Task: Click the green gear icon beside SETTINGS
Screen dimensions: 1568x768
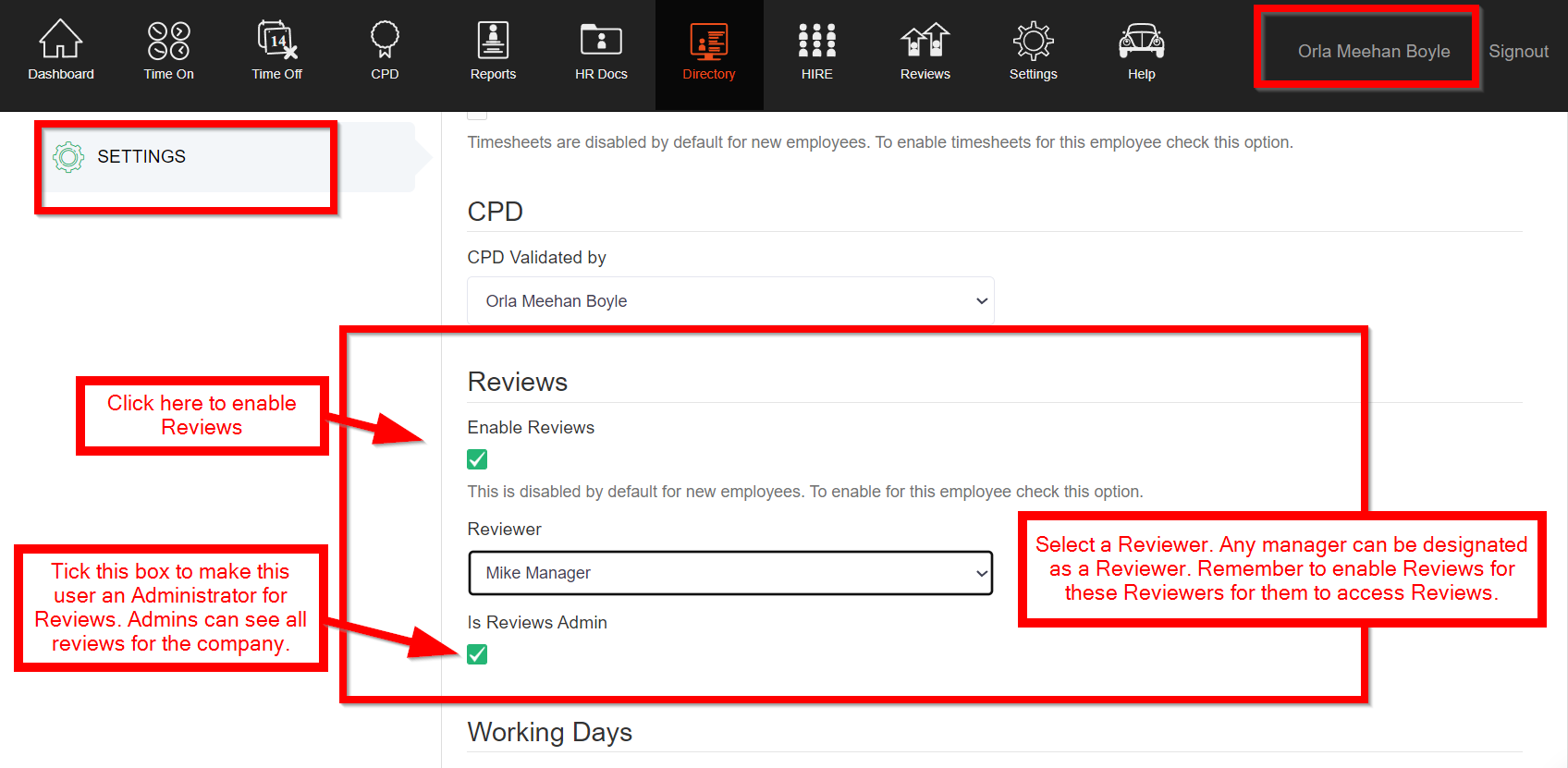Action: tap(68, 157)
